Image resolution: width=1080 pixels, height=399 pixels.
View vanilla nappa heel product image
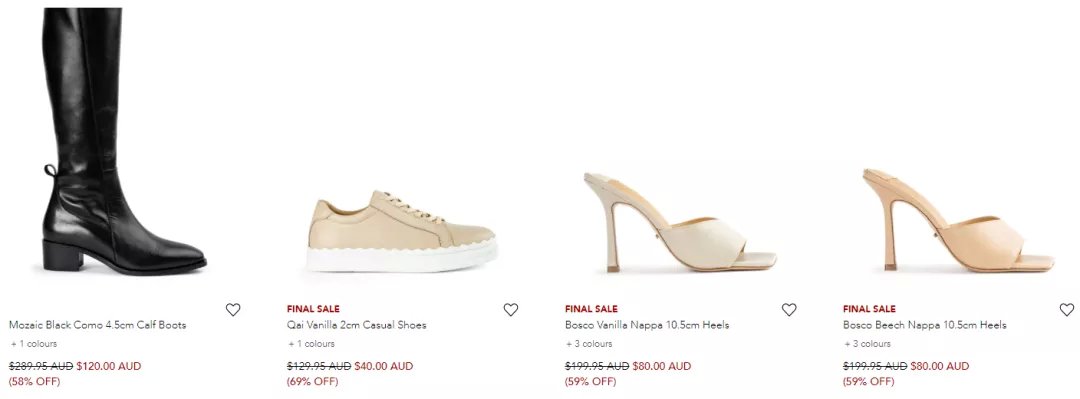680,222
